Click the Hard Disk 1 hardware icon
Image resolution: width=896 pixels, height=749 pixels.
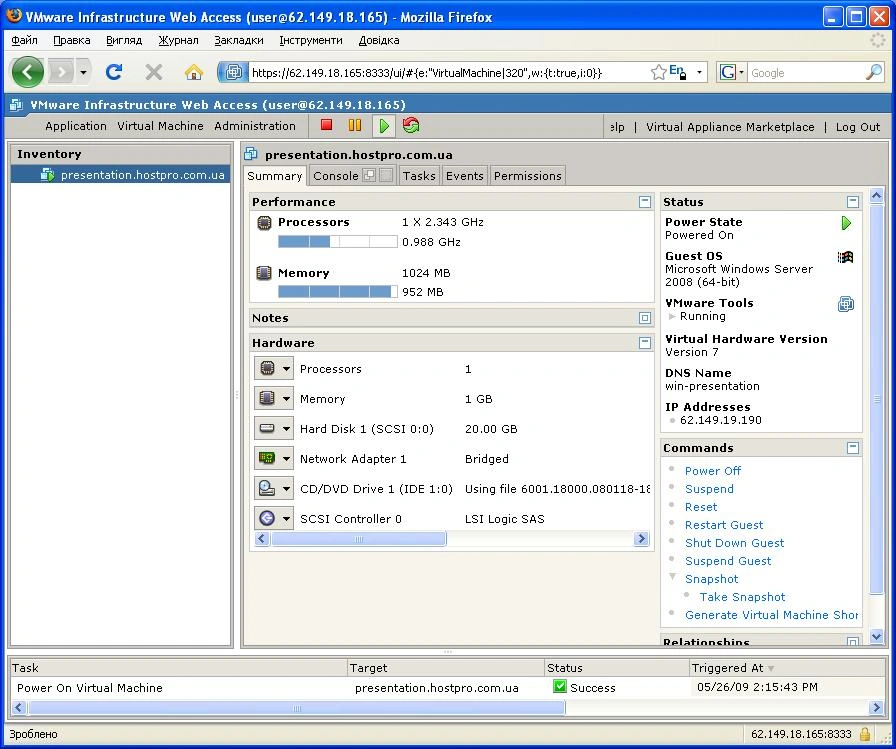(267, 428)
